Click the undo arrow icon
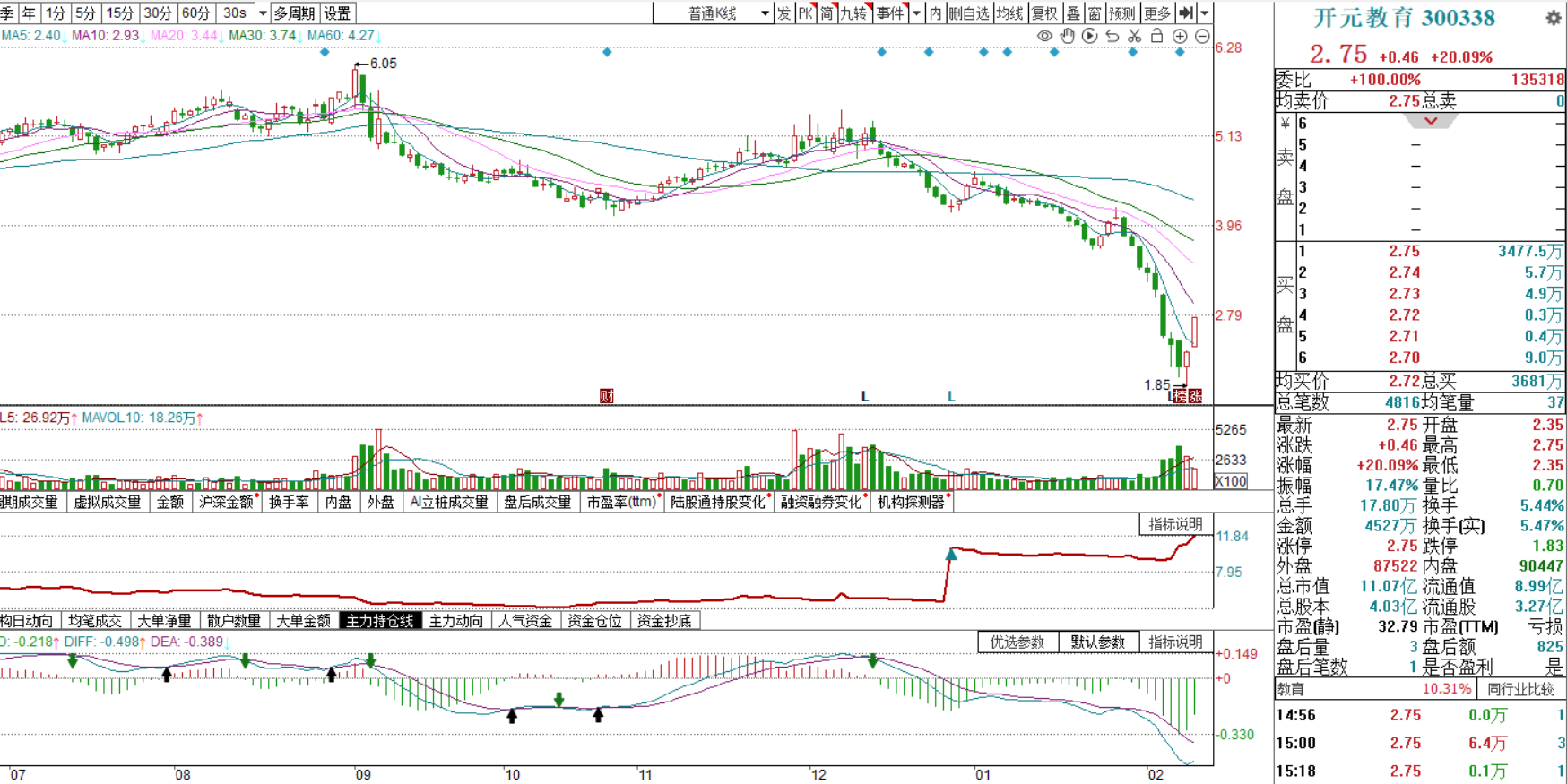 [1112, 36]
